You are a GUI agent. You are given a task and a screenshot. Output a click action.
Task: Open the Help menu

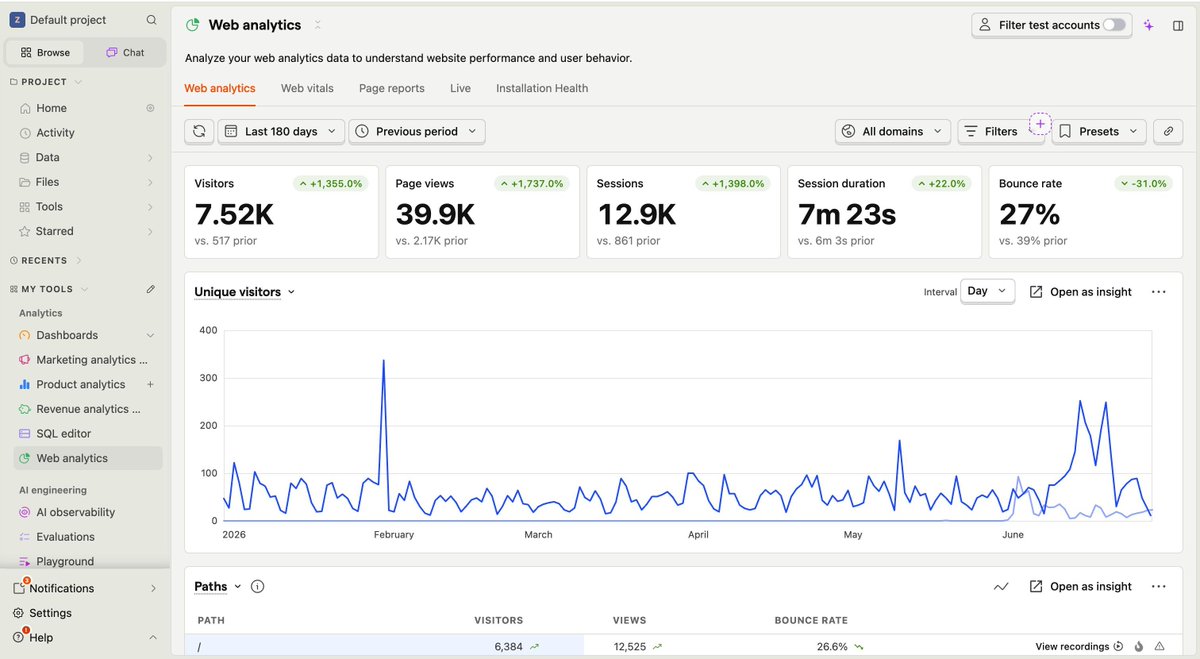pos(85,638)
